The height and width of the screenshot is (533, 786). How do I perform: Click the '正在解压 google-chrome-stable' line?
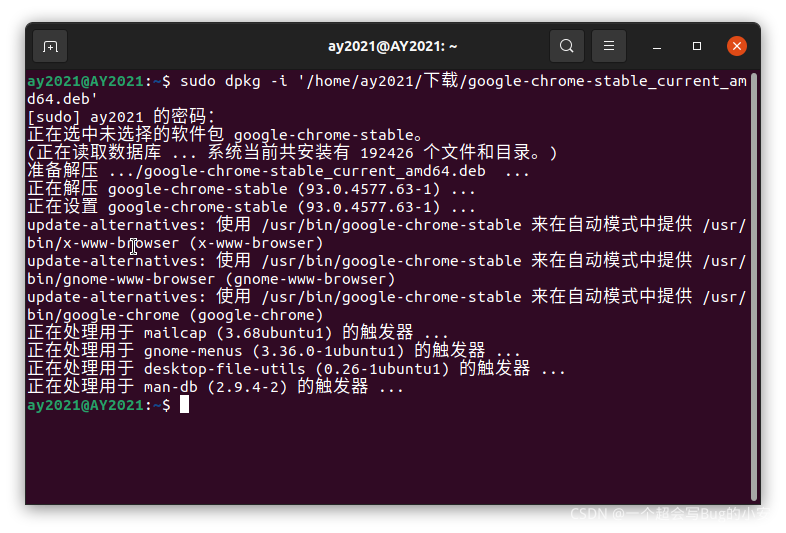point(251,189)
